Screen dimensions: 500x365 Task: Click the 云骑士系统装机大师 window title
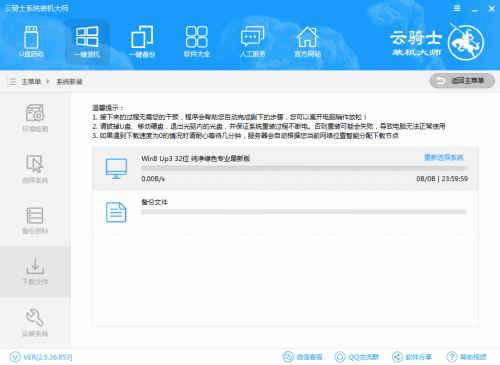[x=37, y=8]
